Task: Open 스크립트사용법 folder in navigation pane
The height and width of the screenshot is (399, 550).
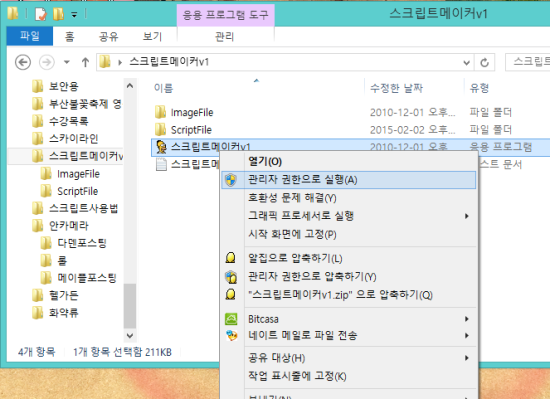Action: click(x=83, y=209)
